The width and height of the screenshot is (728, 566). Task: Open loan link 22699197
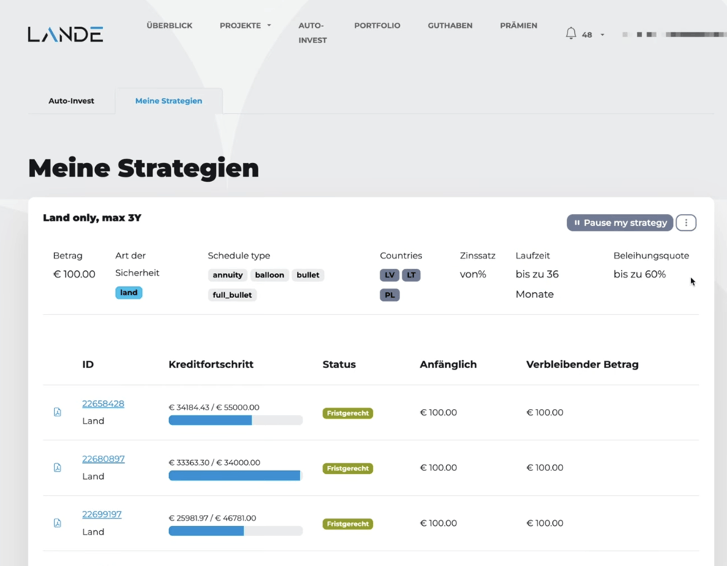pyautogui.click(x=102, y=514)
